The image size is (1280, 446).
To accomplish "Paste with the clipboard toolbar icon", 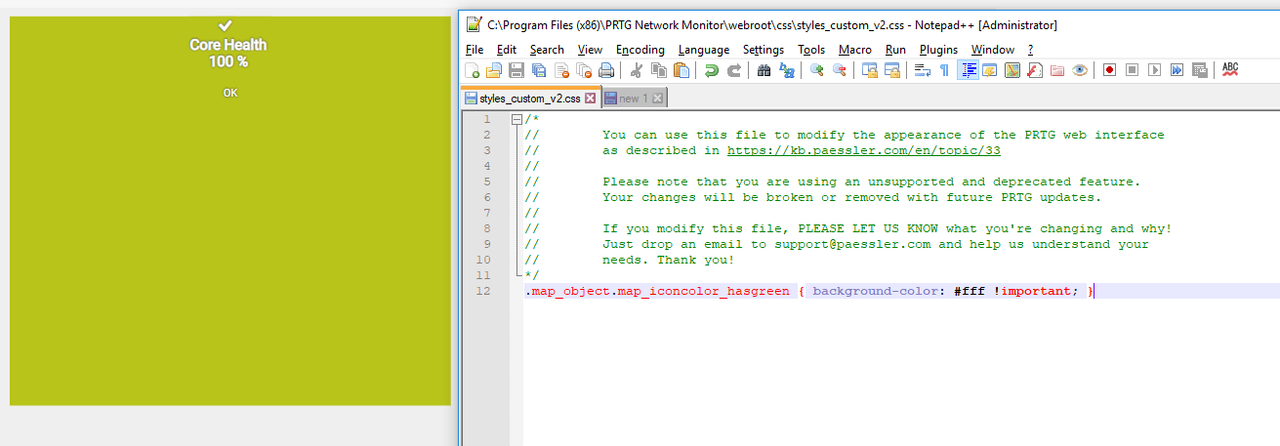I will 681,70.
